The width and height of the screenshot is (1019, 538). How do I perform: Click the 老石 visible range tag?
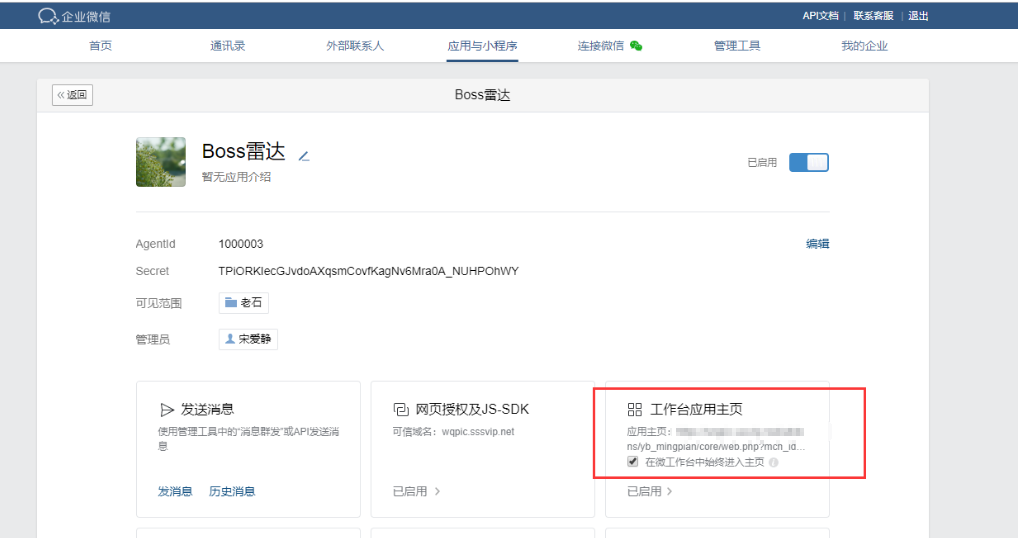tap(244, 303)
